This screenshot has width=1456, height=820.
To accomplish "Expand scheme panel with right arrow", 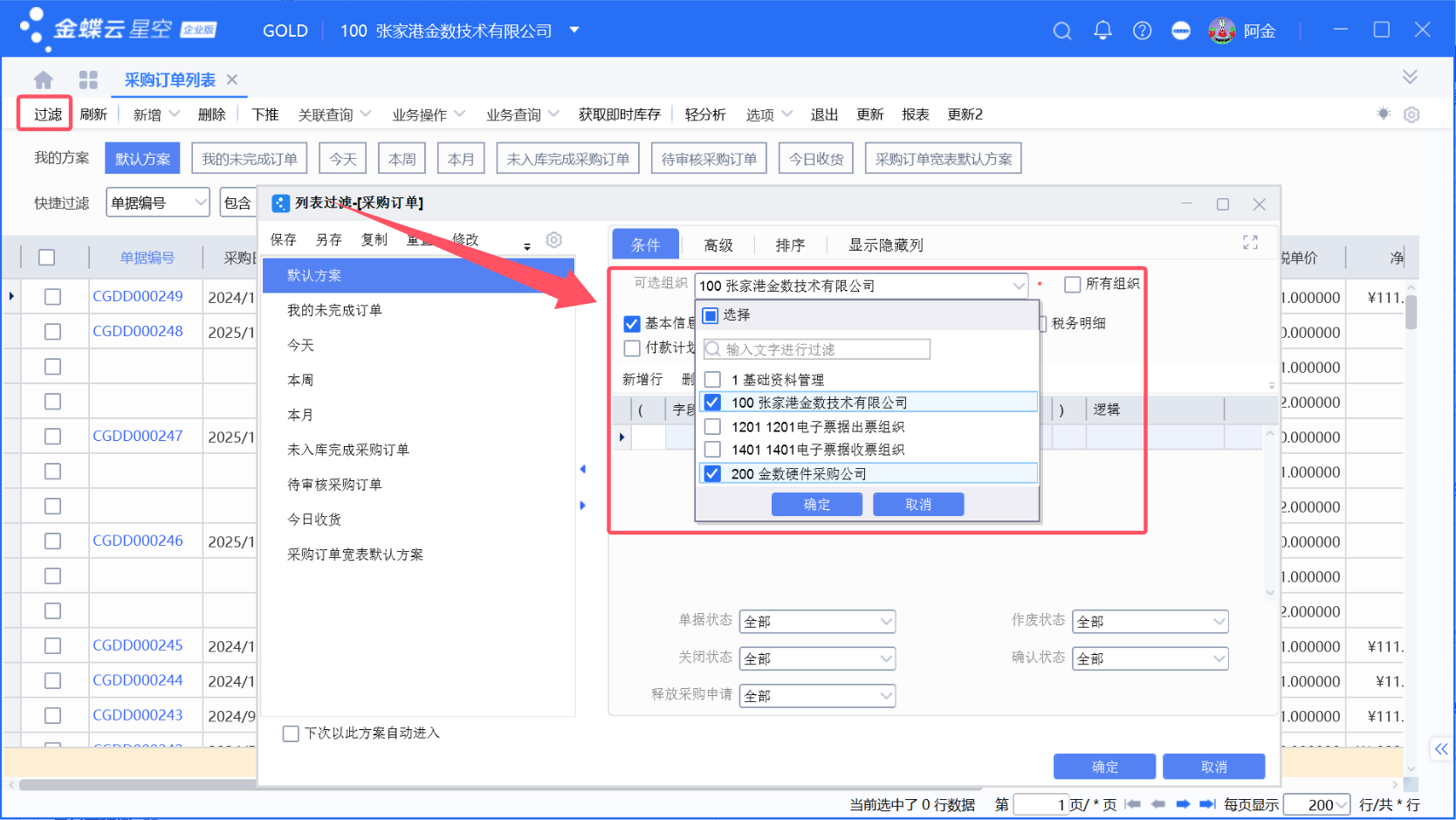I will (x=582, y=506).
